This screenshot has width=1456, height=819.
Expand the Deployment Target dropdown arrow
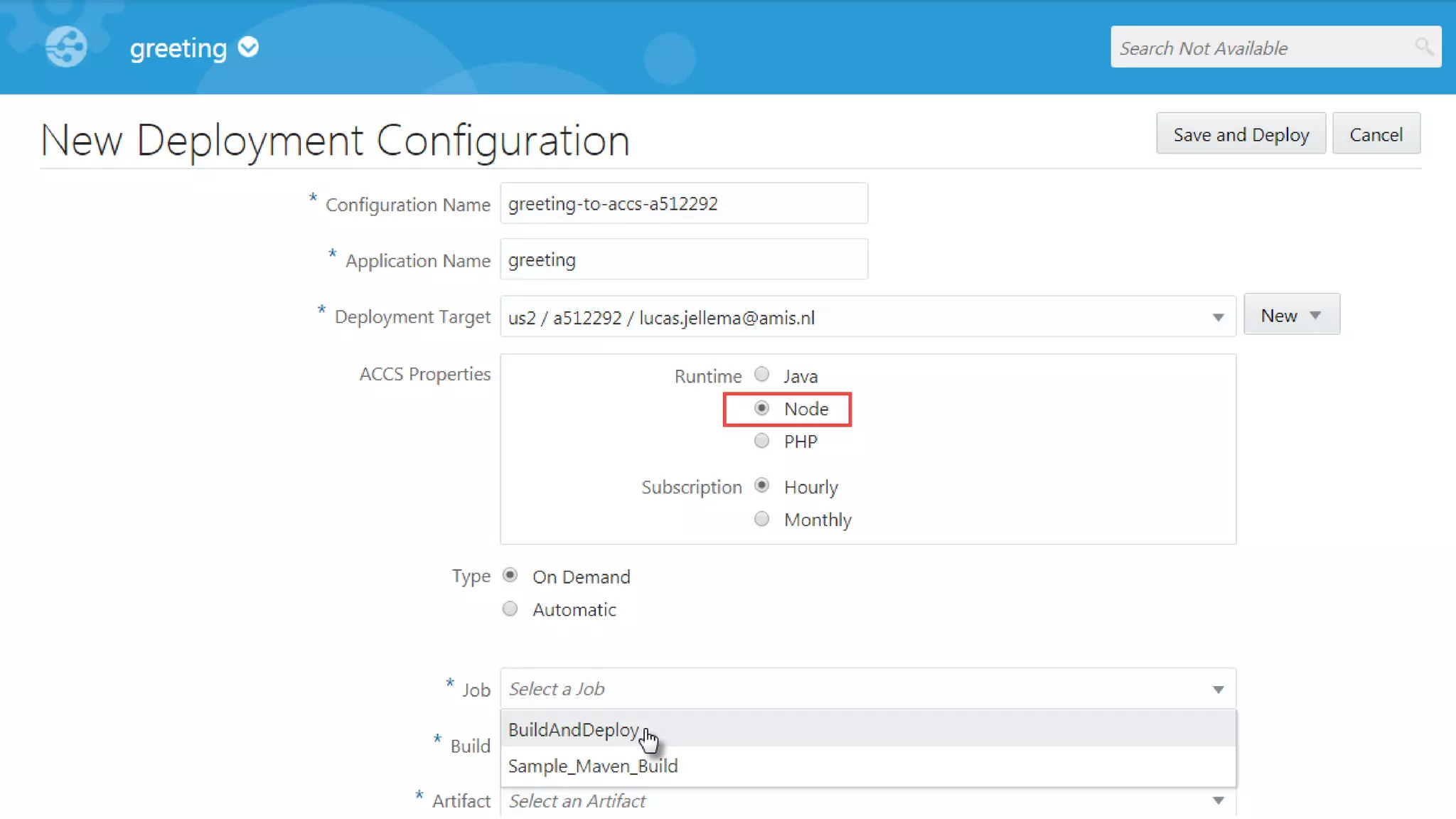click(1218, 317)
